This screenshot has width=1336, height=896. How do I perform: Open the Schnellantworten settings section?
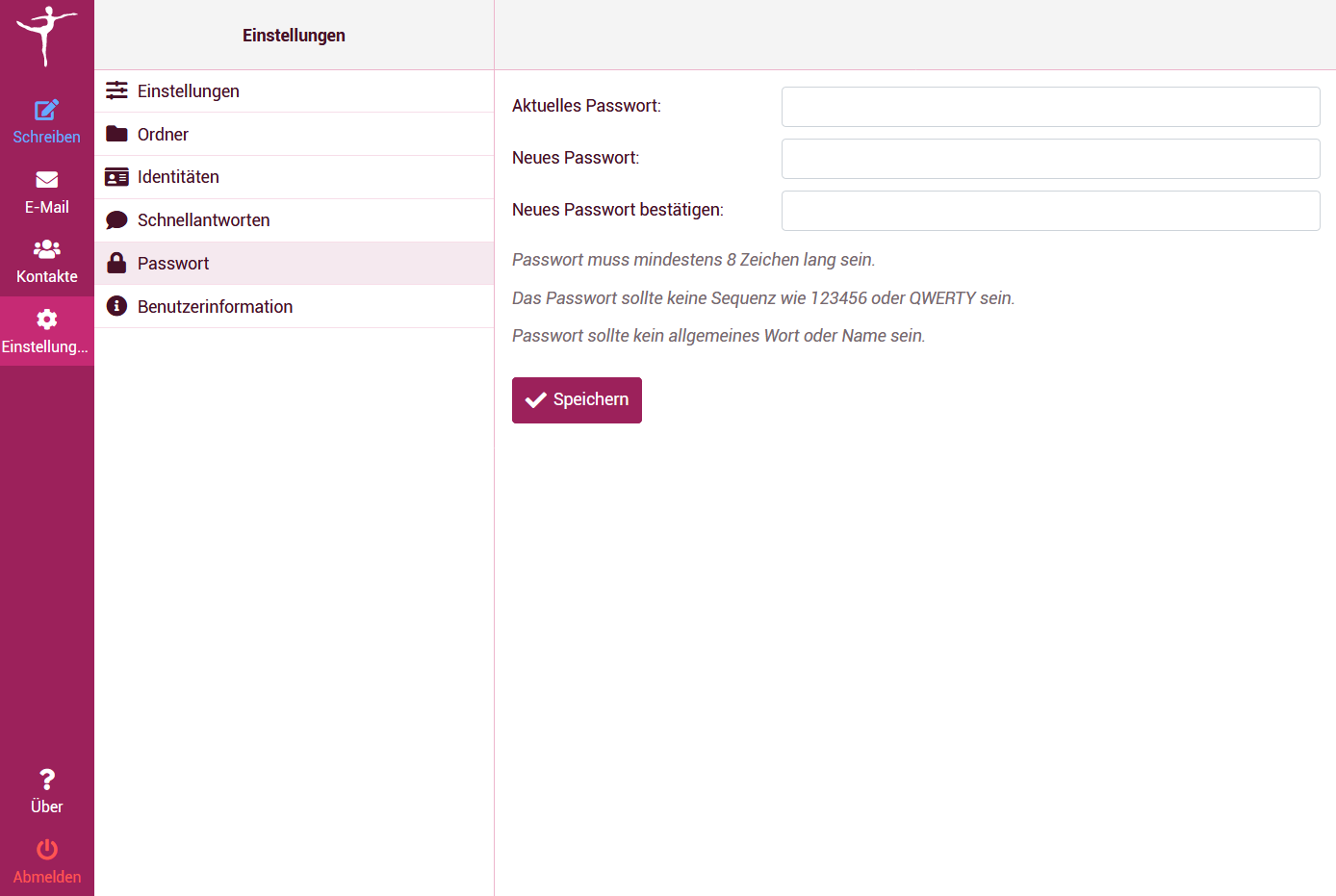click(295, 220)
